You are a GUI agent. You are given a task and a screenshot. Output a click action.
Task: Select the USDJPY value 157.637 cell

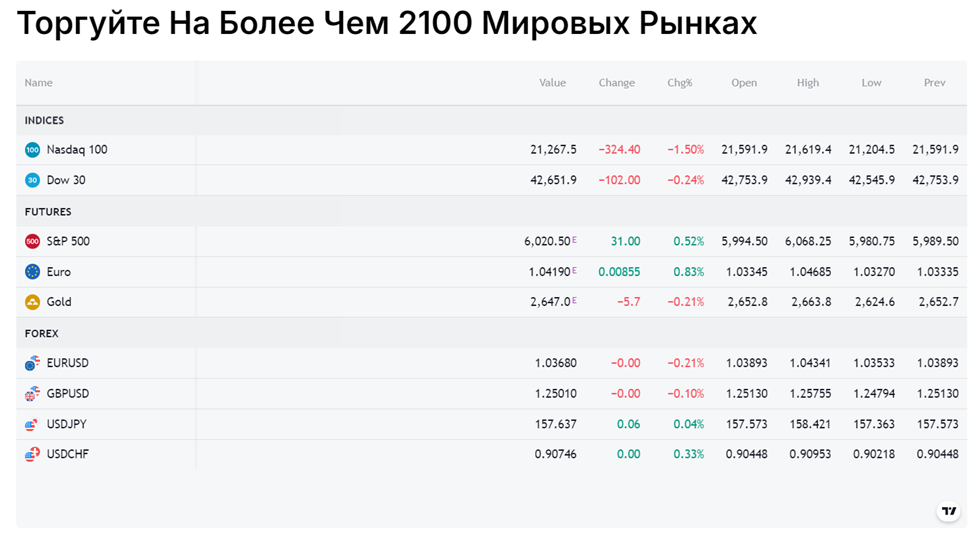click(556, 424)
